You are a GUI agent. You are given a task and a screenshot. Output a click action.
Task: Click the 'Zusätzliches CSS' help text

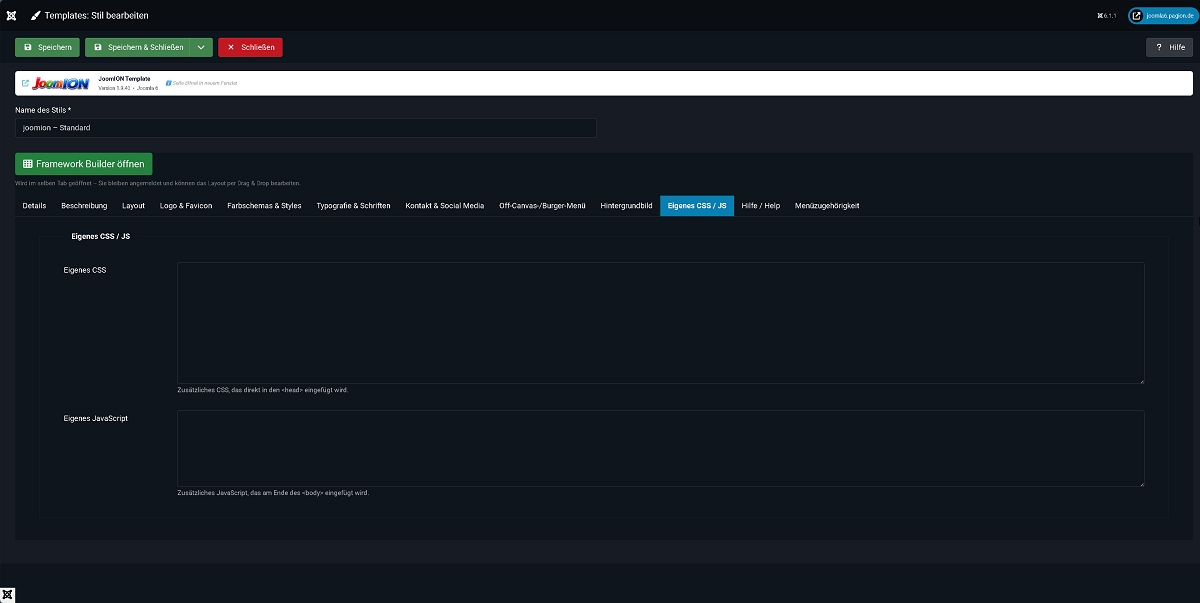tap(263, 390)
